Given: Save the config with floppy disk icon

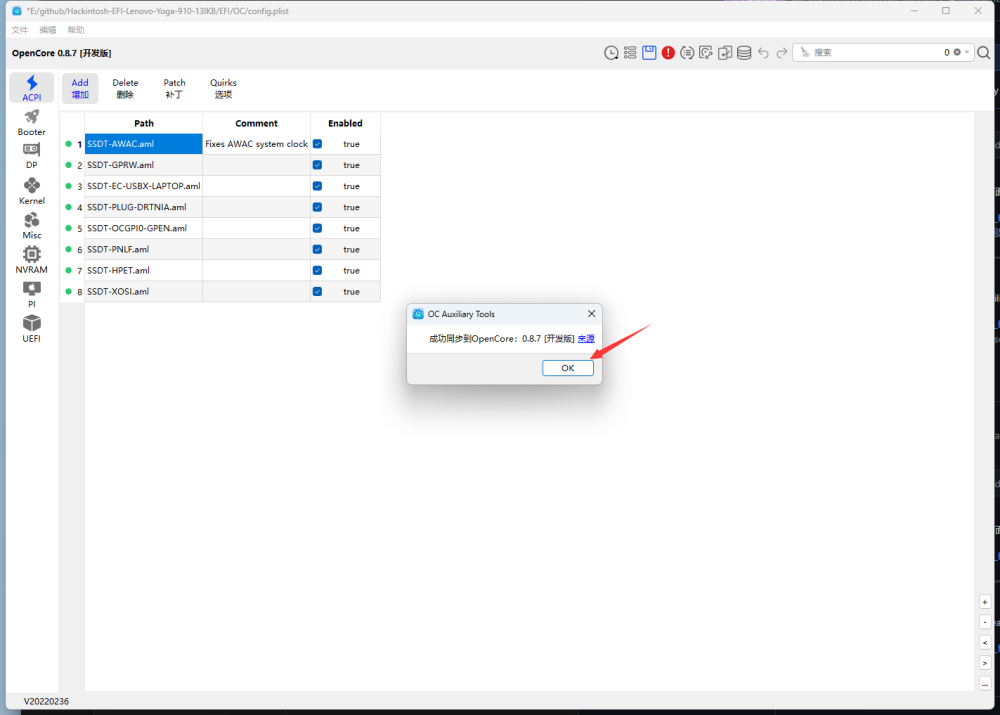Looking at the screenshot, I should (x=649, y=53).
